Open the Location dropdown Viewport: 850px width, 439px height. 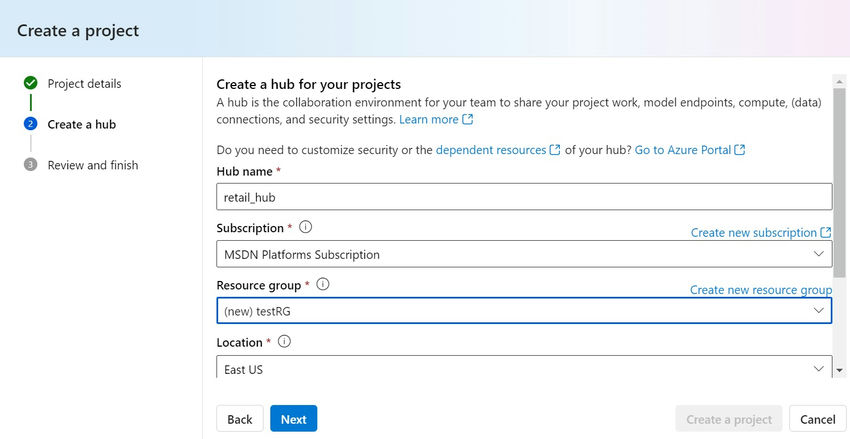pyautogui.click(x=524, y=366)
